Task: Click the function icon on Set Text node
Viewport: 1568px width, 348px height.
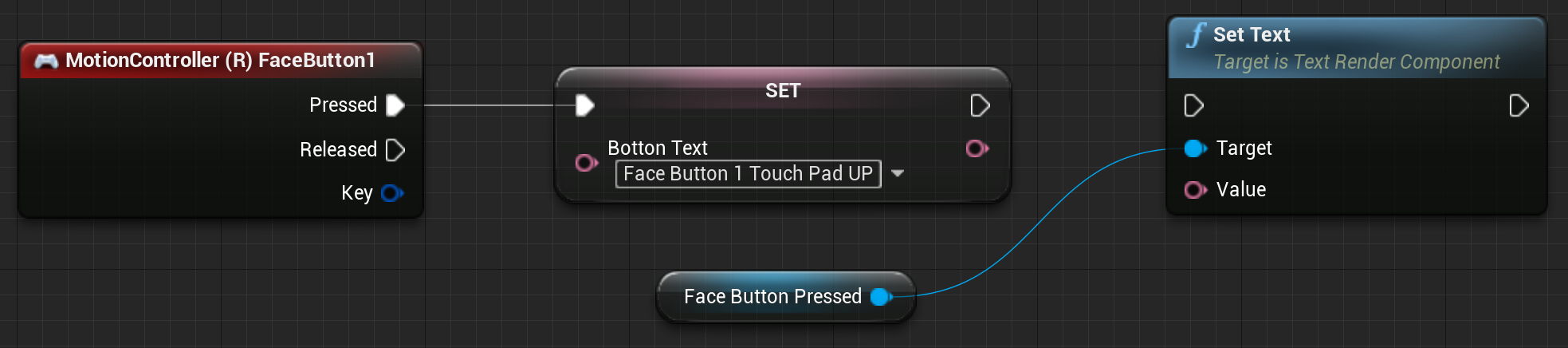Action: [x=1196, y=35]
